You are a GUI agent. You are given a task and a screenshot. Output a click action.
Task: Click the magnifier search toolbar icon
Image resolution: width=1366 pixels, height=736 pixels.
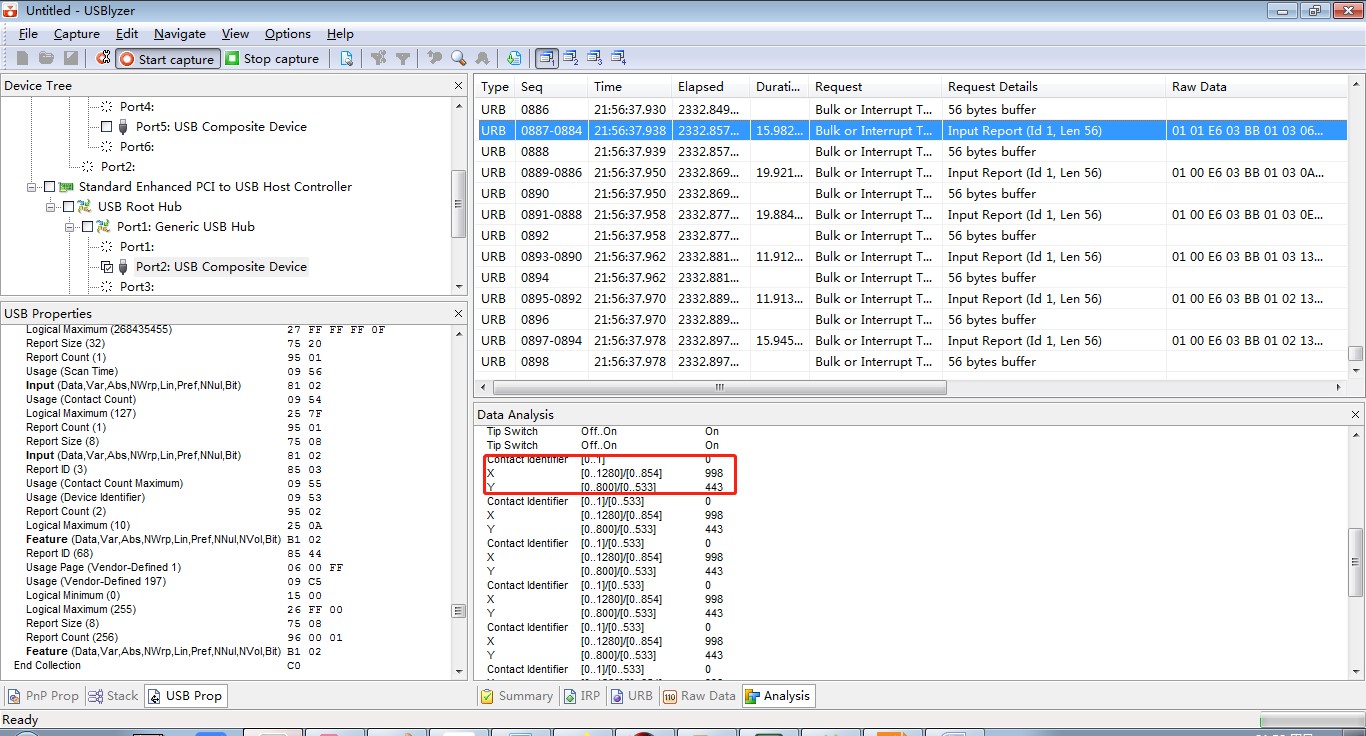(x=458, y=58)
